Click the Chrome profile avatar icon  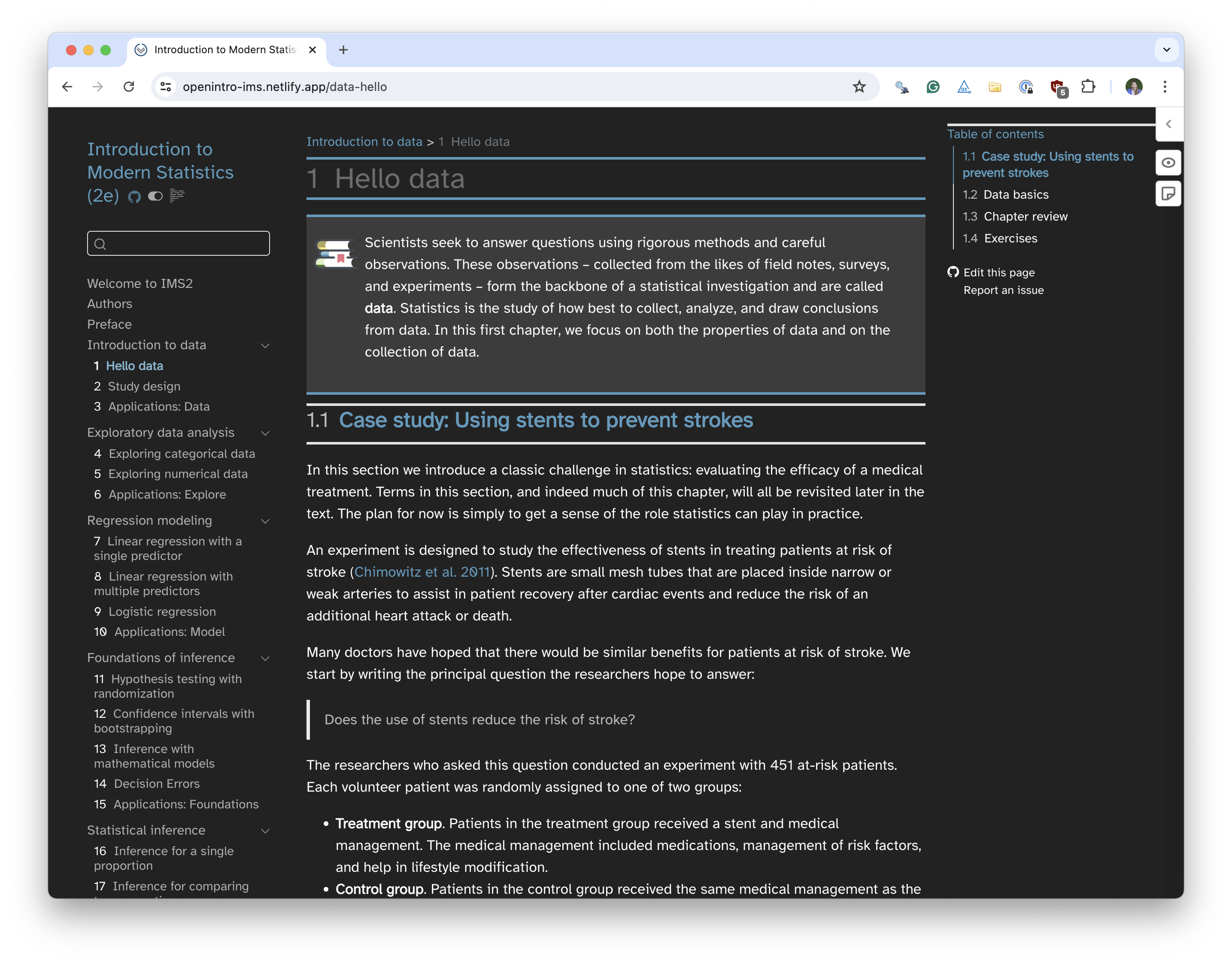point(1135,86)
